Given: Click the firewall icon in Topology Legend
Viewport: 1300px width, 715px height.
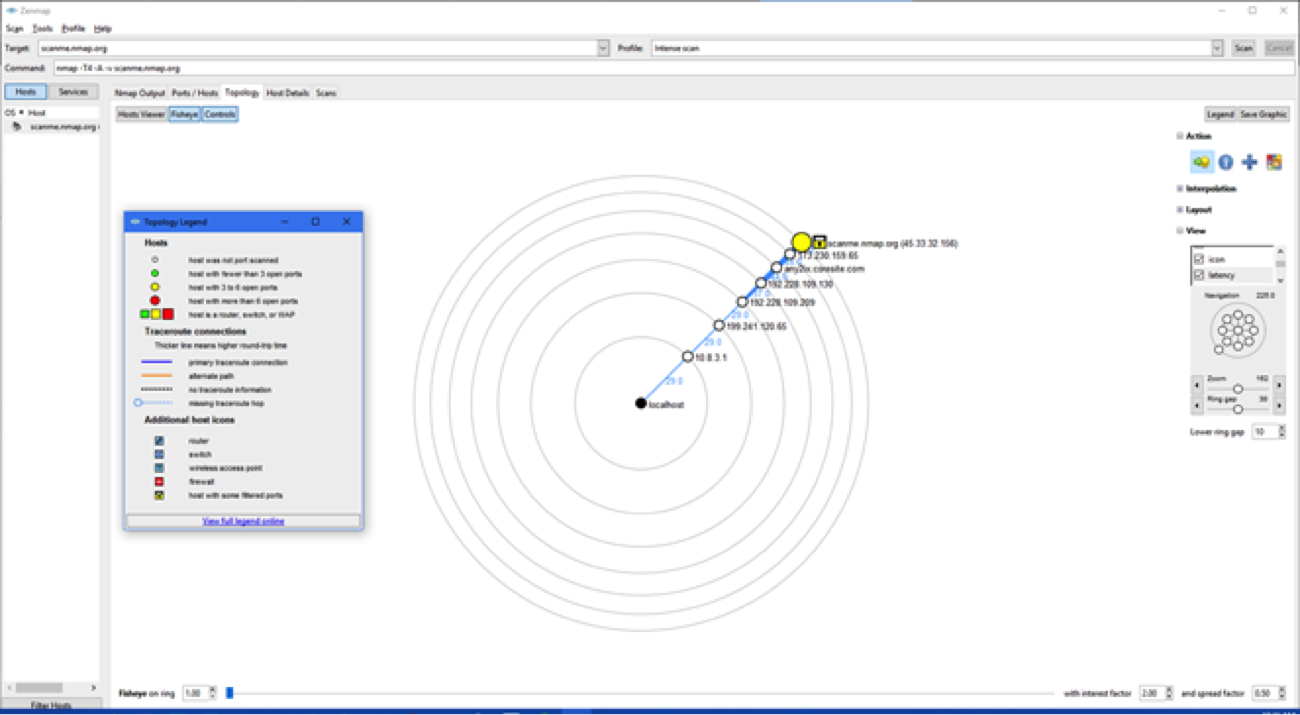Looking at the screenshot, I should tap(159, 481).
